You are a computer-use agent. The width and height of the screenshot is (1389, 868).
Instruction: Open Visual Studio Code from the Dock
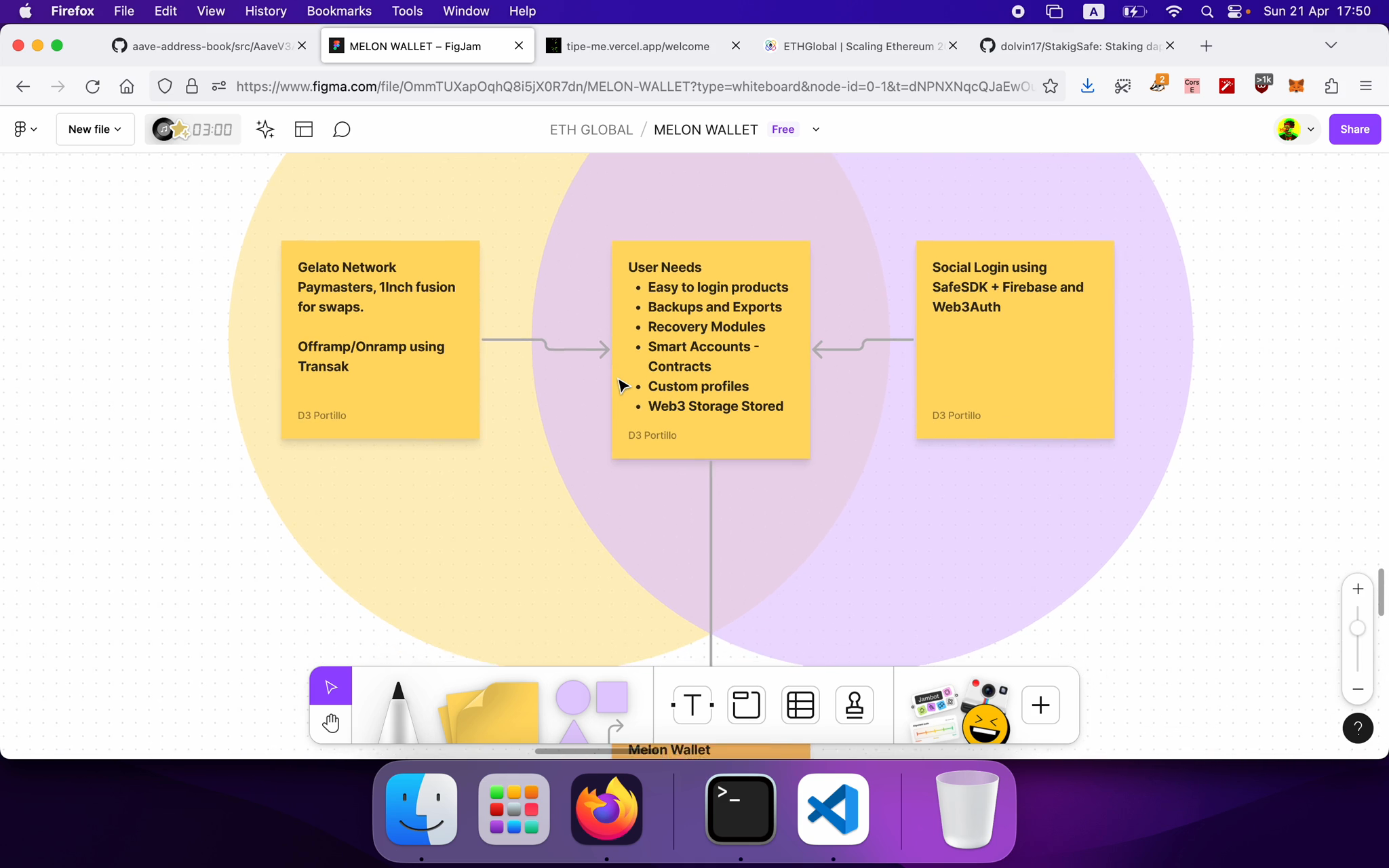pos(834,809)
